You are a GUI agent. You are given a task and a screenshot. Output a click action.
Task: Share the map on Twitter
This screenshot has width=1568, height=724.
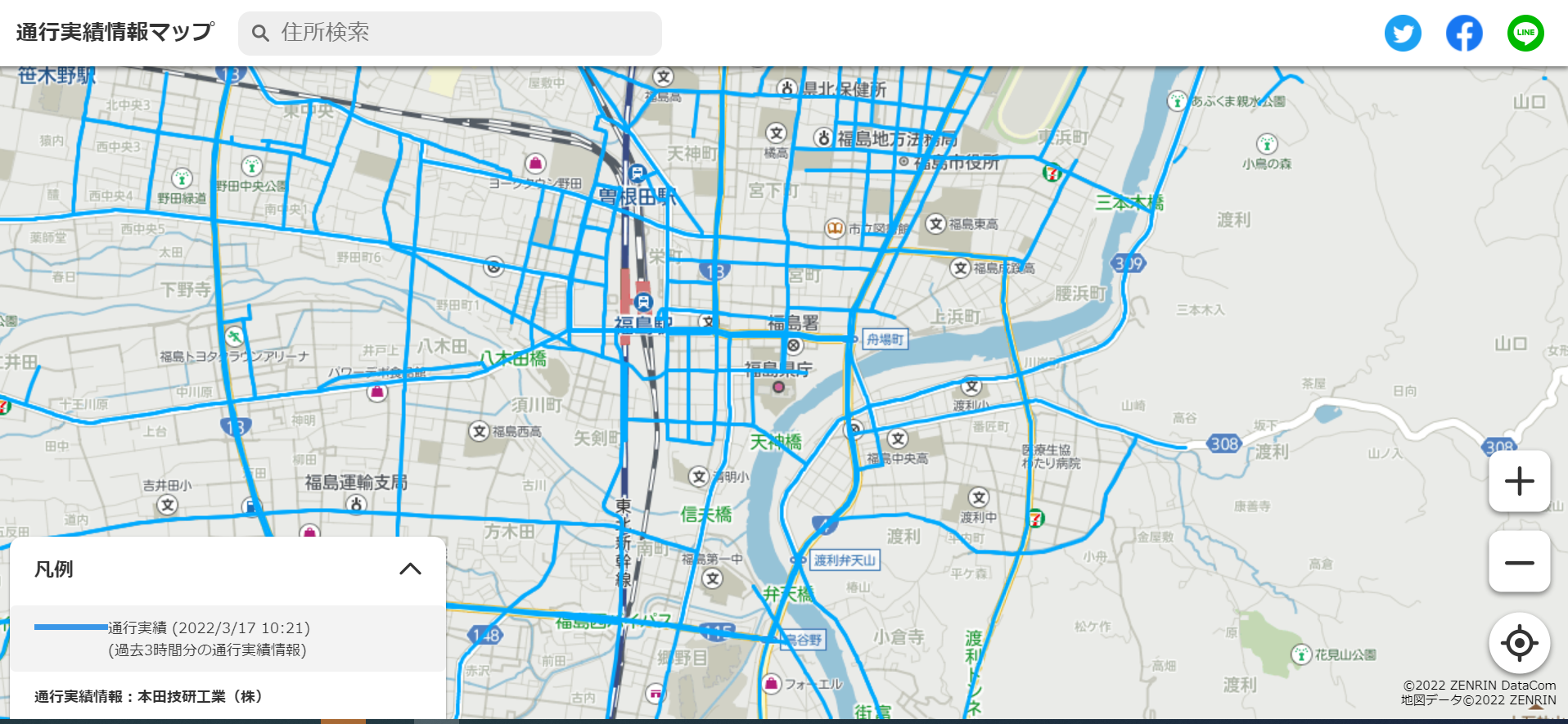pyautogui.click(x=1403, y=33)
